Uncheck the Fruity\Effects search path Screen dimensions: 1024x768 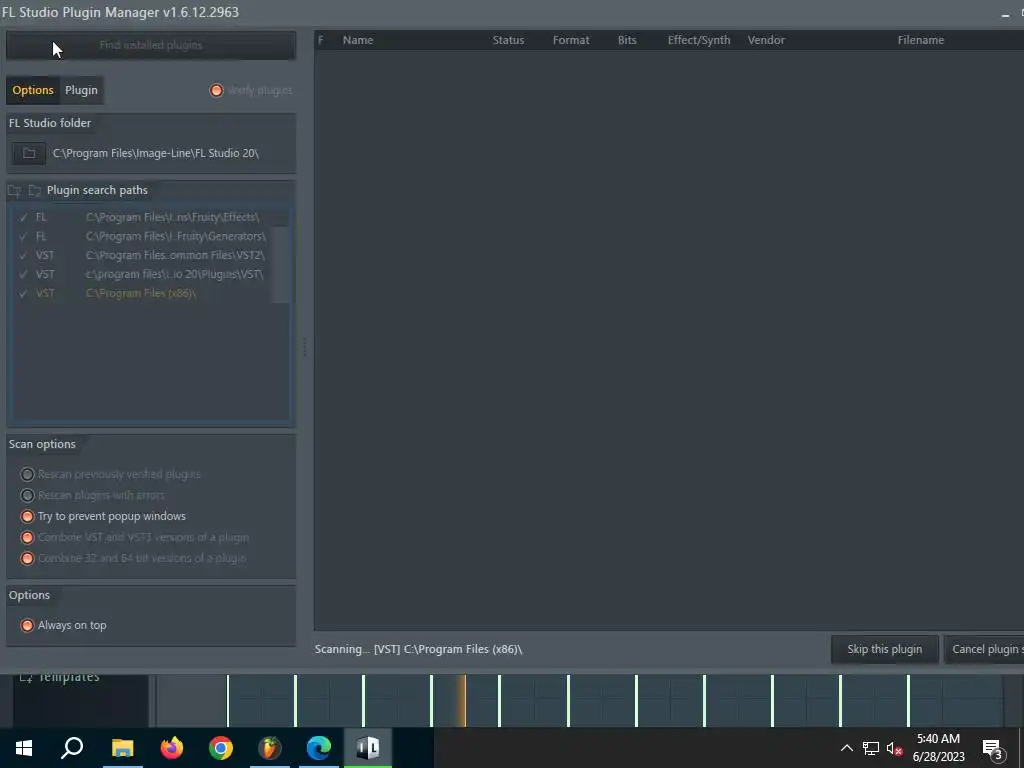pos(24,217)
